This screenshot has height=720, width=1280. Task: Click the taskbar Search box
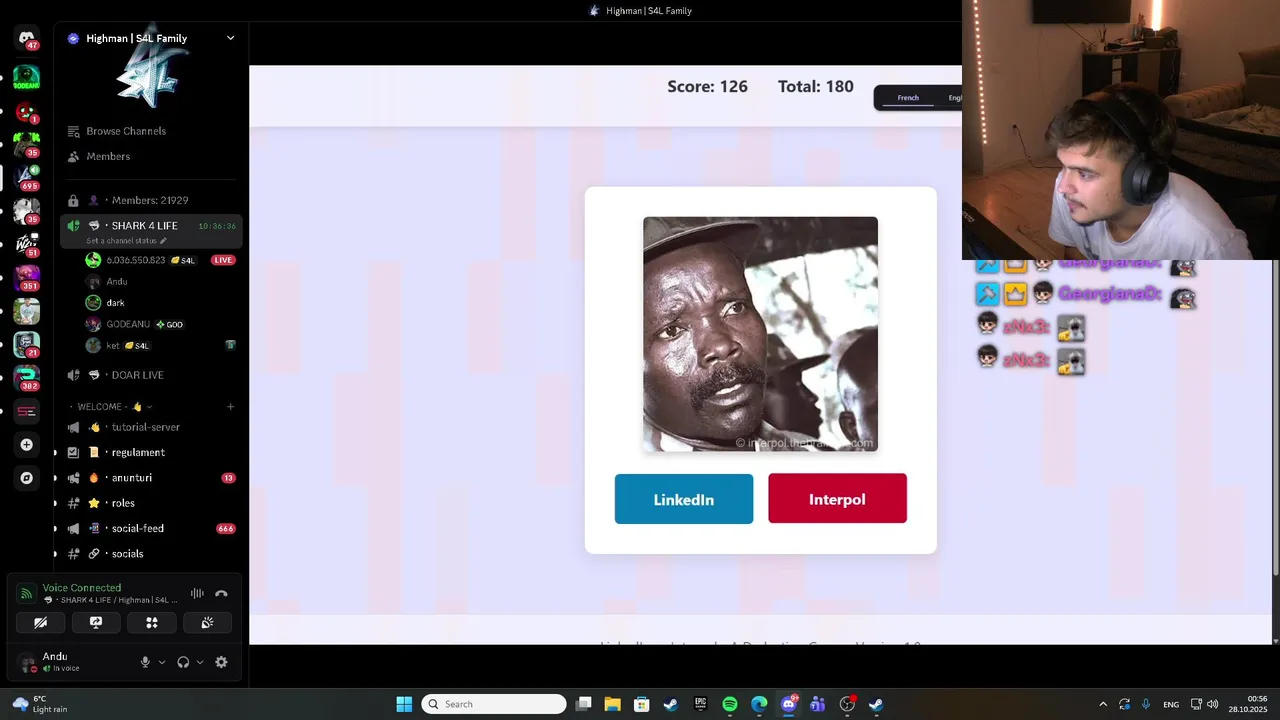click(494, 704)
